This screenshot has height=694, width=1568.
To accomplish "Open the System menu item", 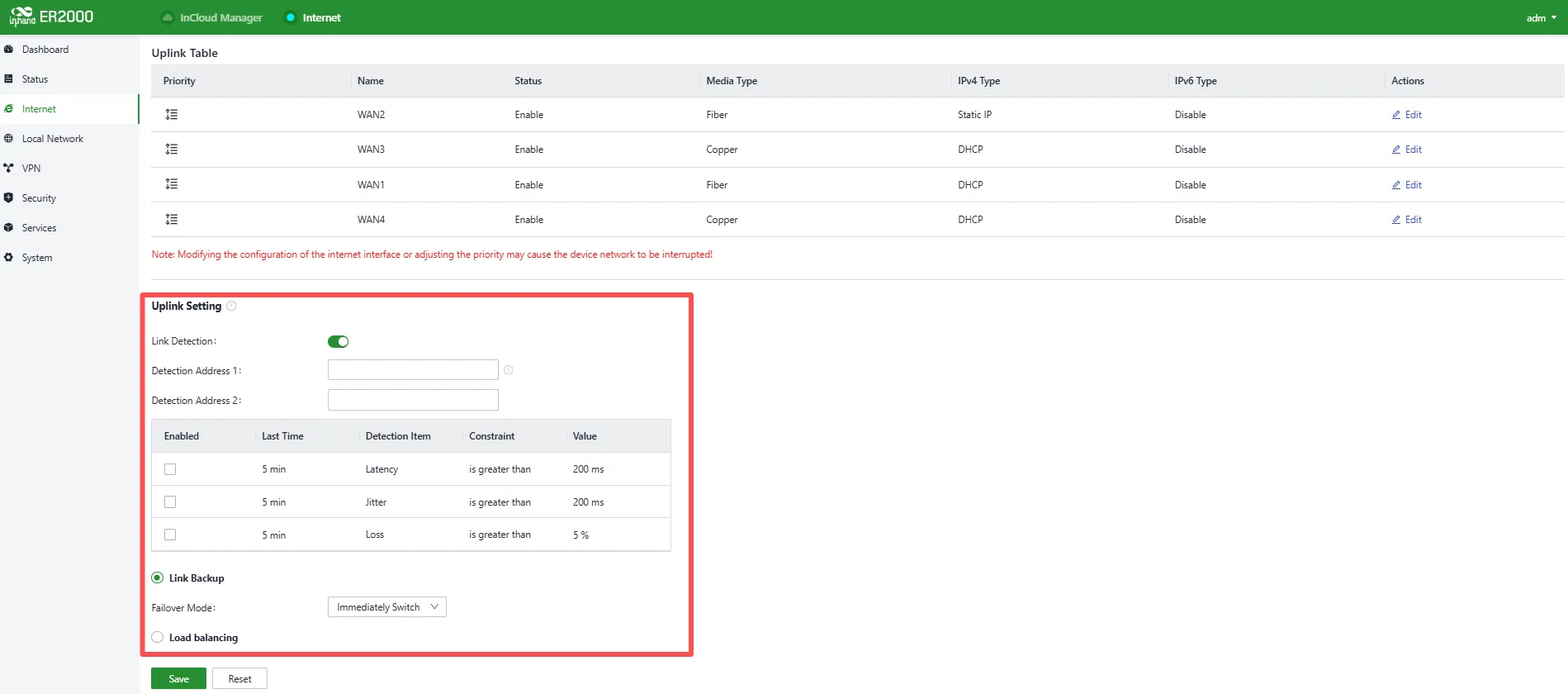I will click(69, 258).
